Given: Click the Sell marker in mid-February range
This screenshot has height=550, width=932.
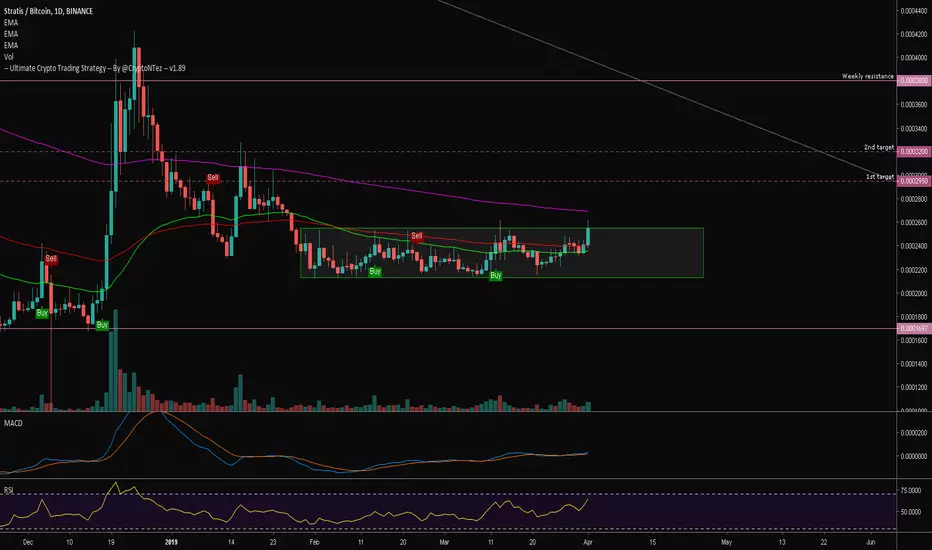Looking at the screenshot, I should (x=417, y=236).
